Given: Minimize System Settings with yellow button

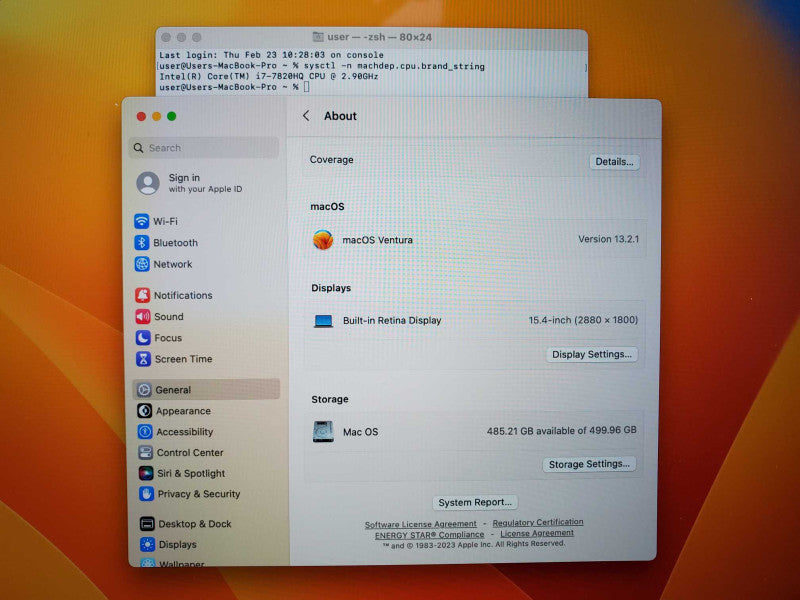Looking at the screenshot, I should point(157,116).
